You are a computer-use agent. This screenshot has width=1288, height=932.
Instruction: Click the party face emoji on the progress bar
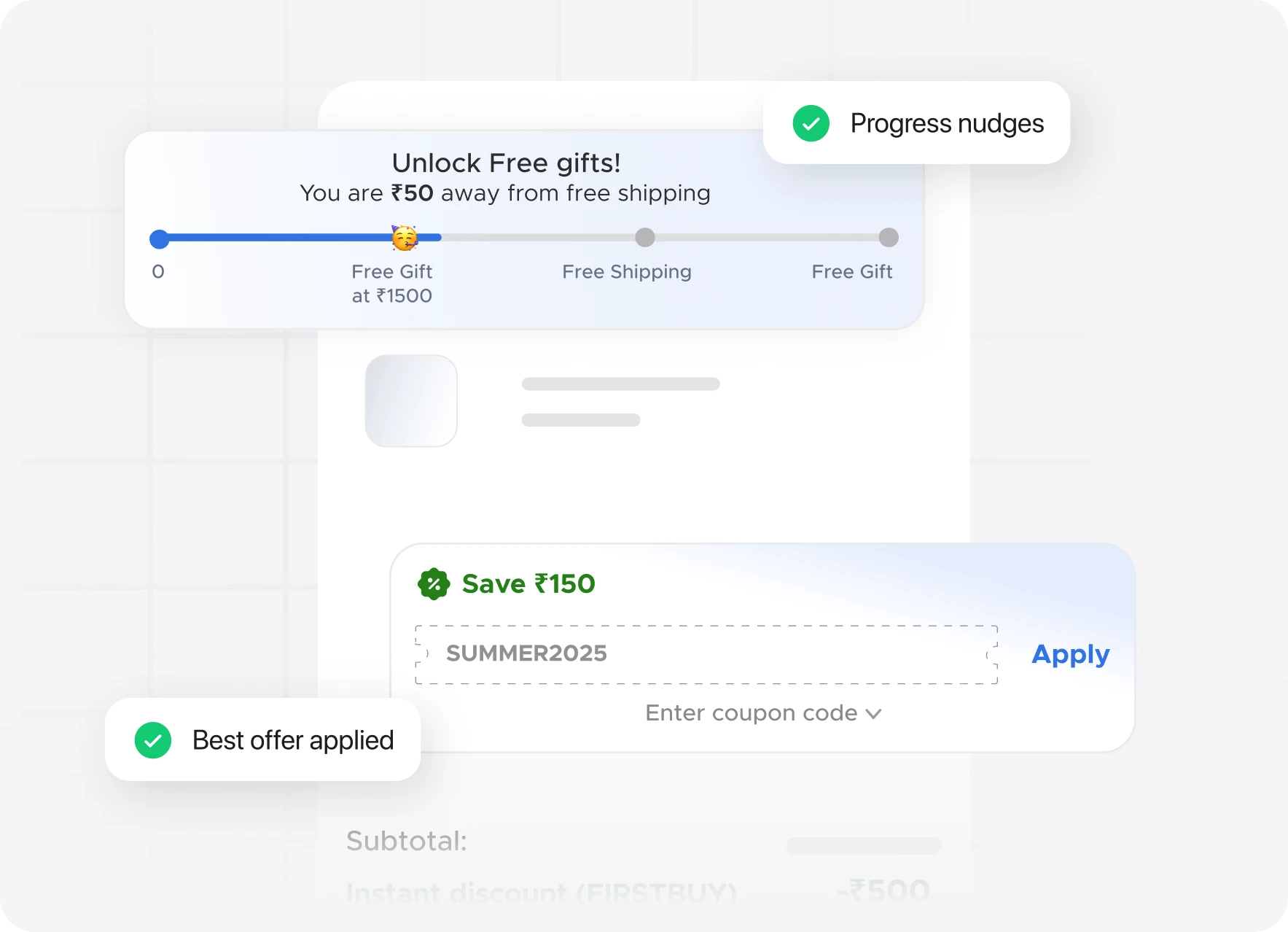(x=405, y=238)
